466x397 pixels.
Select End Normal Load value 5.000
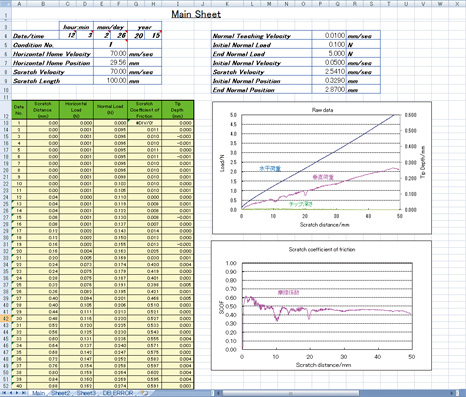pyautogui.click(x=329, y=54)
